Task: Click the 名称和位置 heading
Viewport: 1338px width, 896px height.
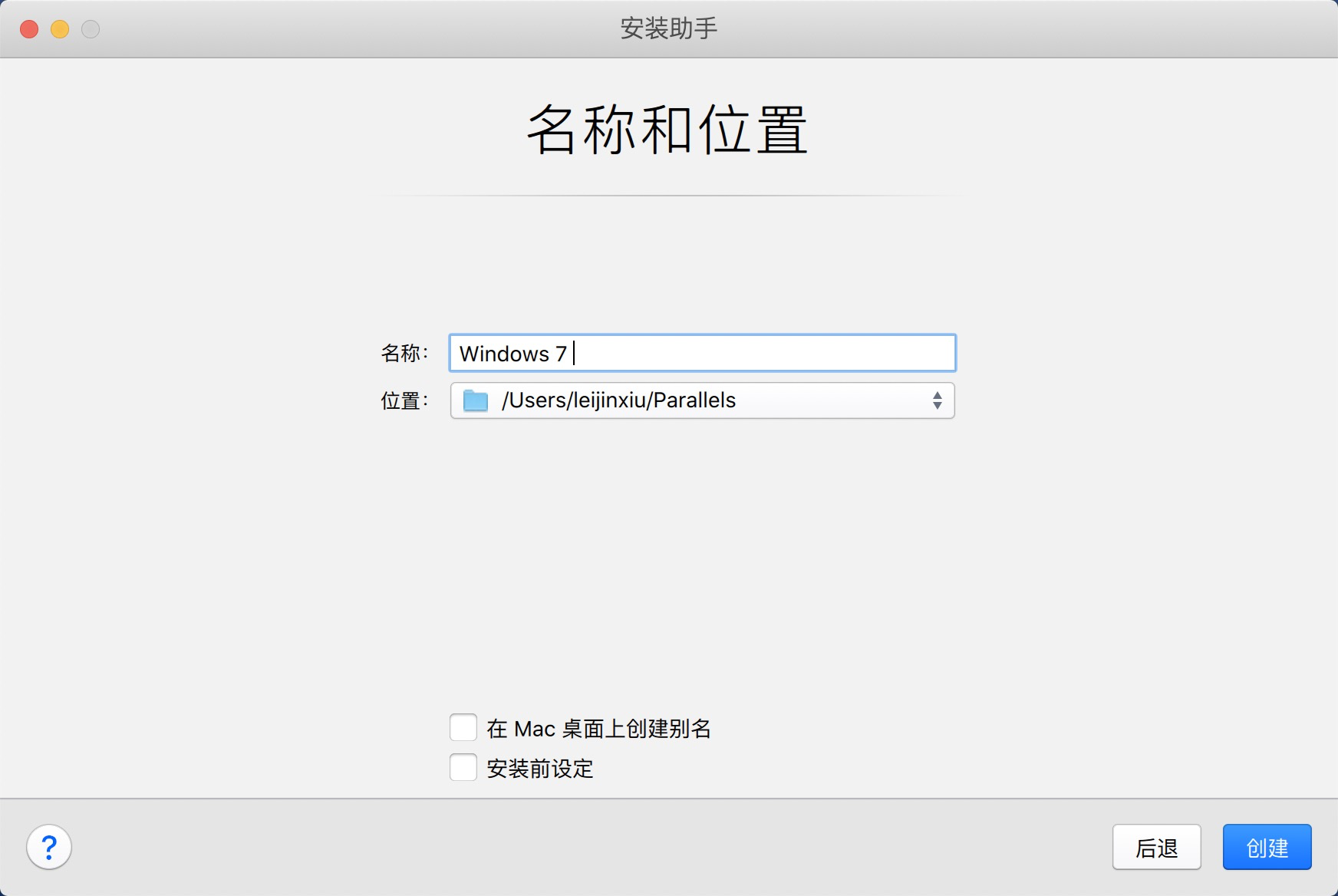Action: pos(667,130)
